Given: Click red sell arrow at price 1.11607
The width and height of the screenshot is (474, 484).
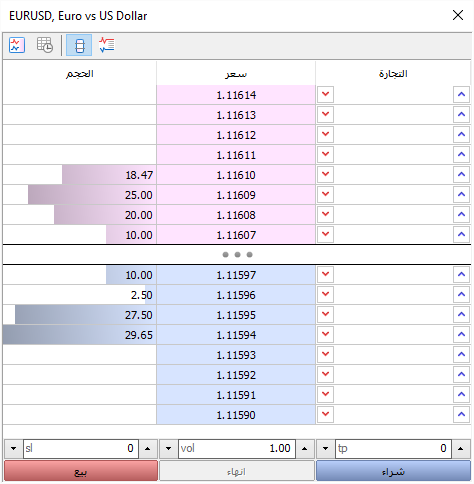Looking at the screenshot, I should pos(325,235).
